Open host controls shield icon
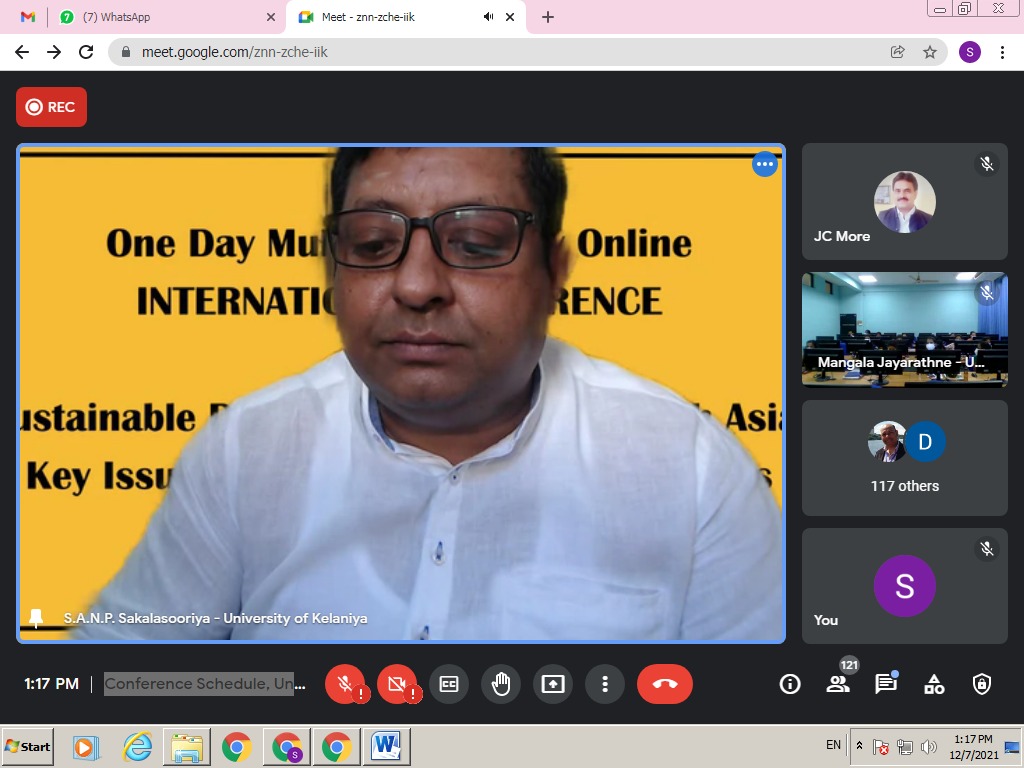The width and height of the screenshot is (1024, 768). click(982, 684)
